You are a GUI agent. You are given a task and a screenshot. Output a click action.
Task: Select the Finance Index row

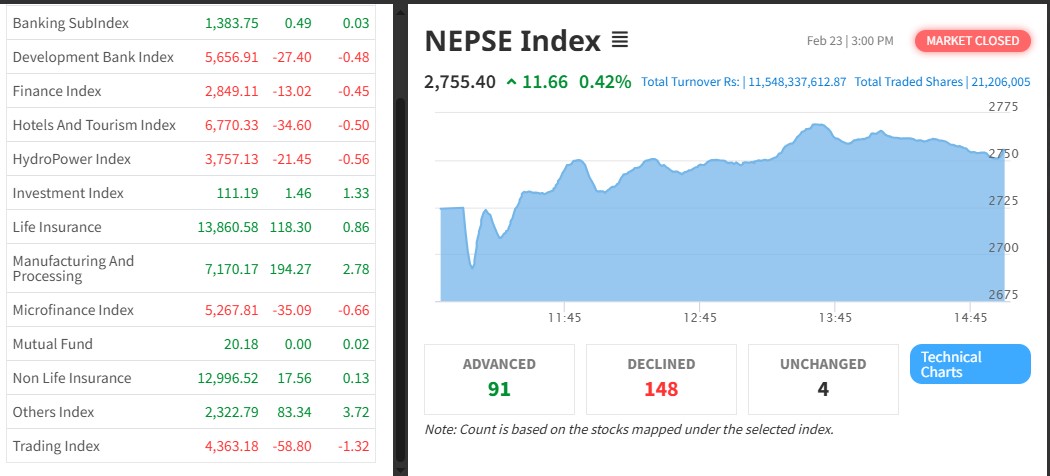(x=57, y=91)
